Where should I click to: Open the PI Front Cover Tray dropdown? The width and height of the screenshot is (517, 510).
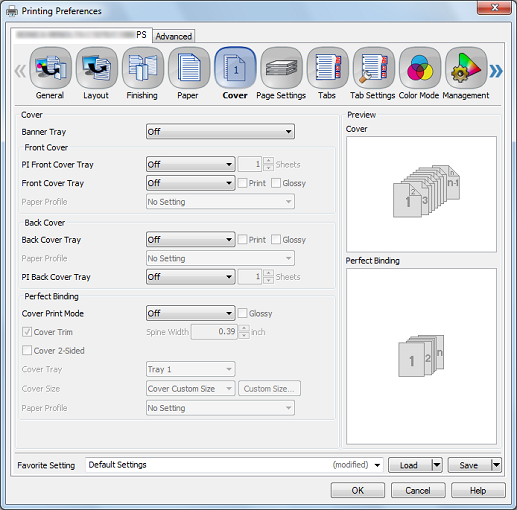pyautogui.click(x=191, y=164)
